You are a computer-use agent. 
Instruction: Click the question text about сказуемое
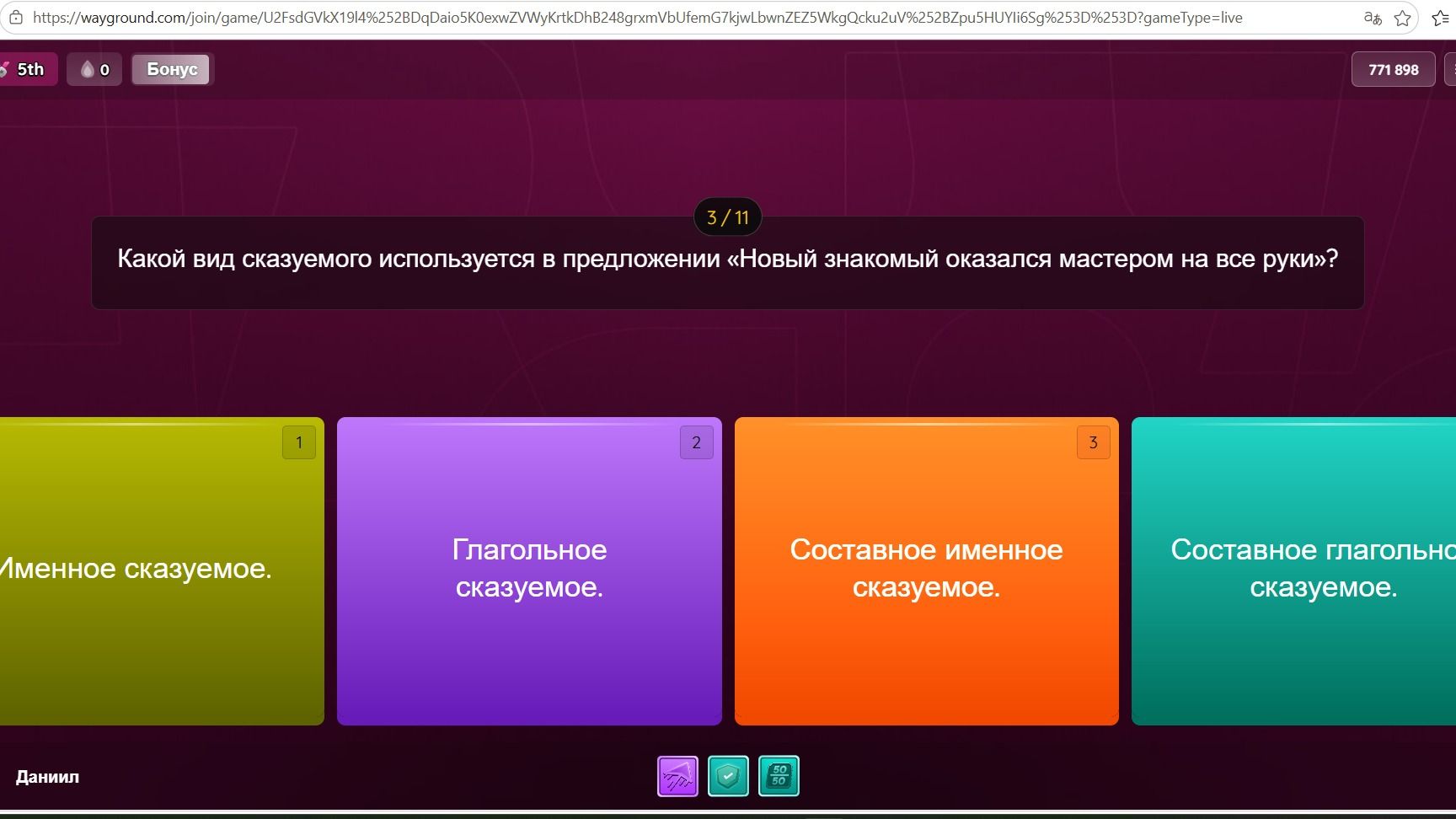[728, 259]
